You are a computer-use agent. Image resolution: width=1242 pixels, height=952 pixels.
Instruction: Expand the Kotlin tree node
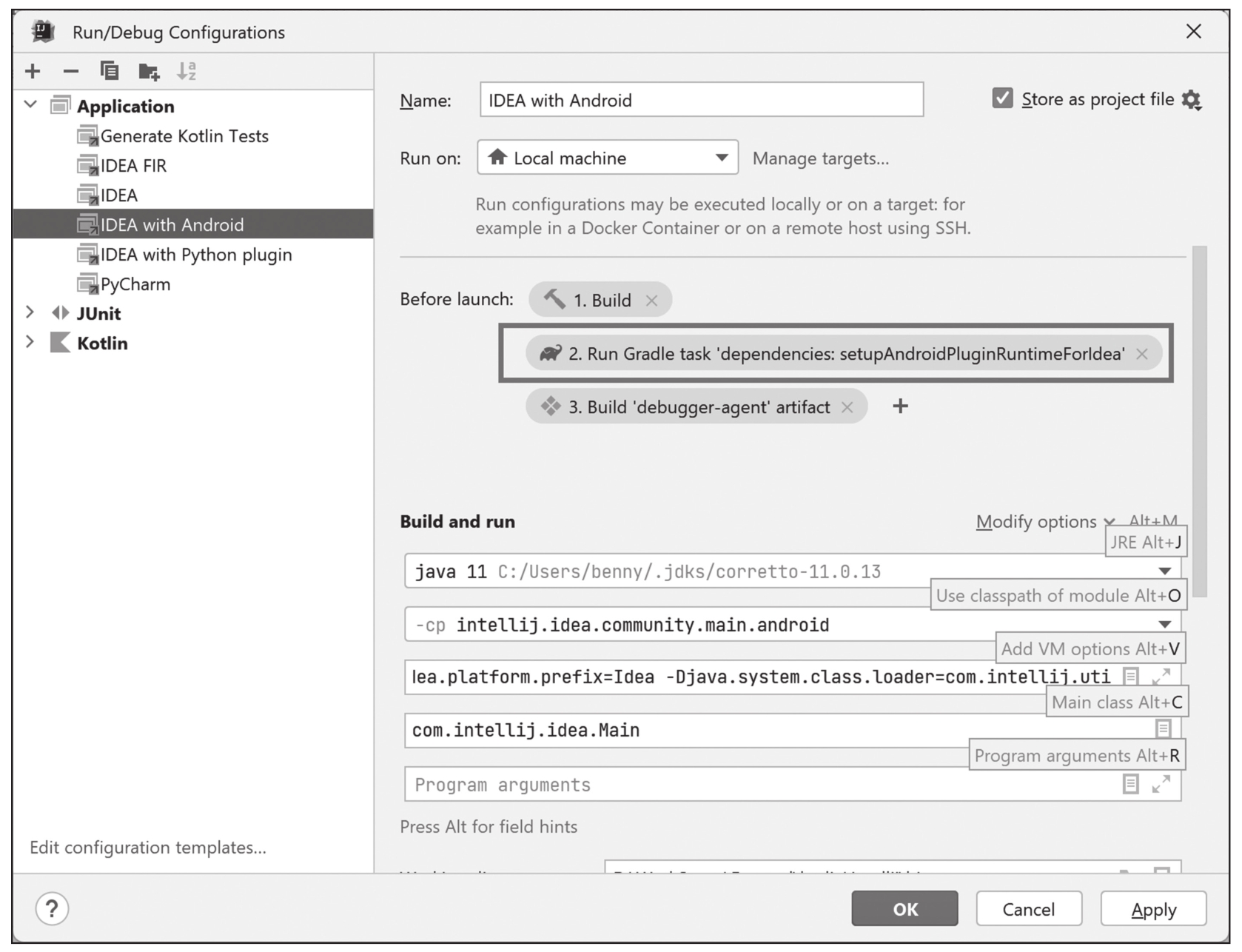click(30, 342)
